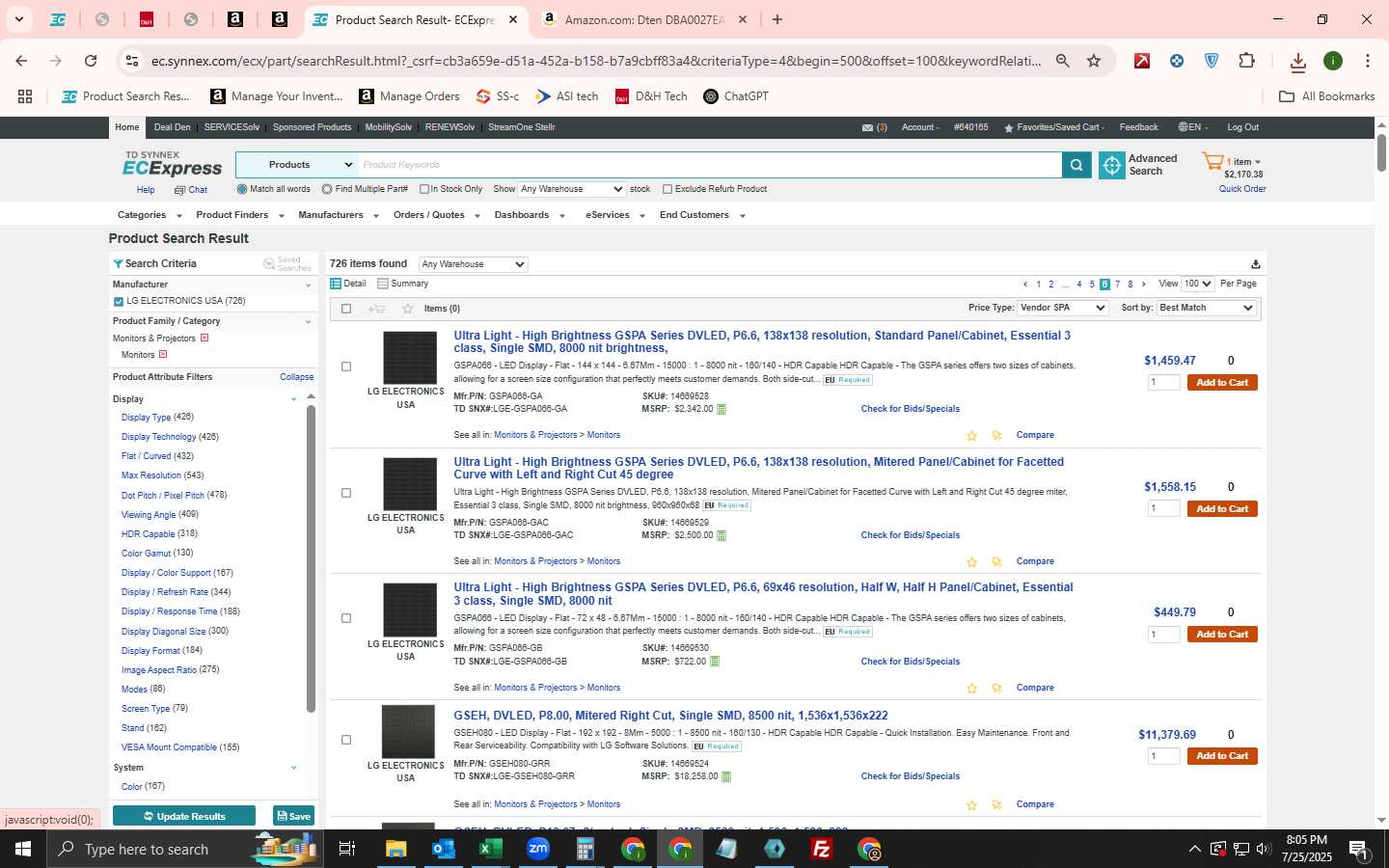
Task: Open FileZilla from the taskbar
Action: pos(822,849)
